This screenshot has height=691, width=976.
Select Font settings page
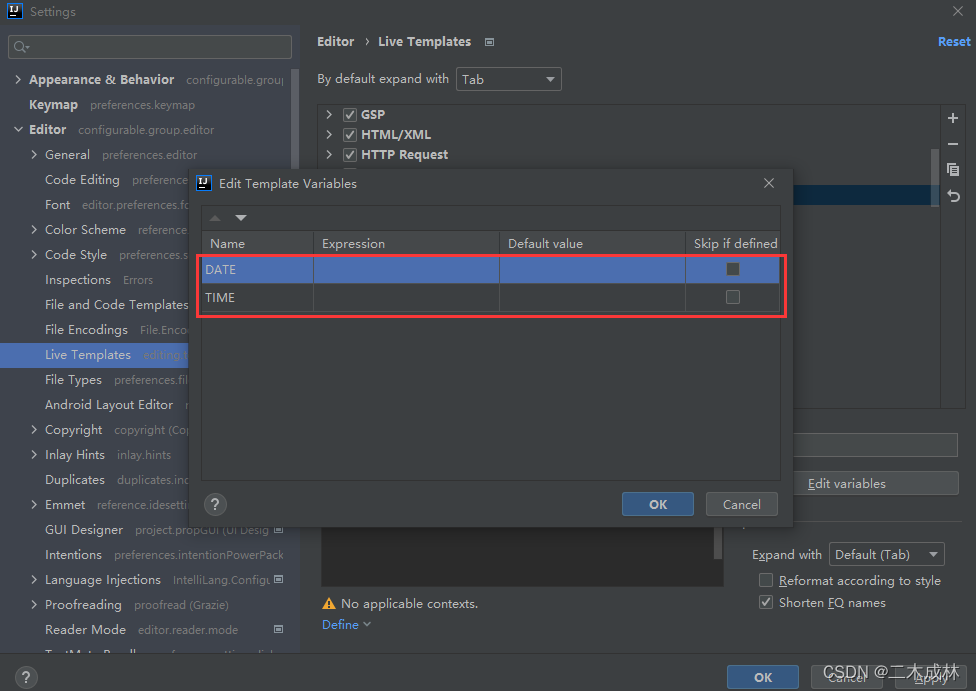click(57, 205)
